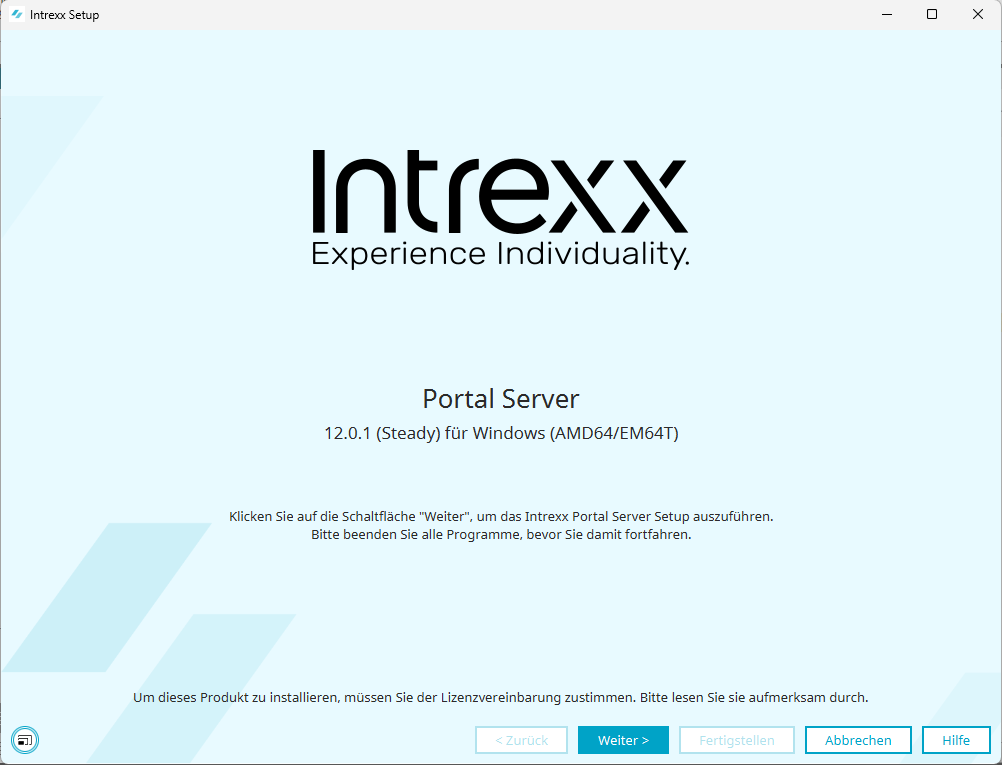
Task: Cancel the installation with Abbrechen
Action: (858, 740)
